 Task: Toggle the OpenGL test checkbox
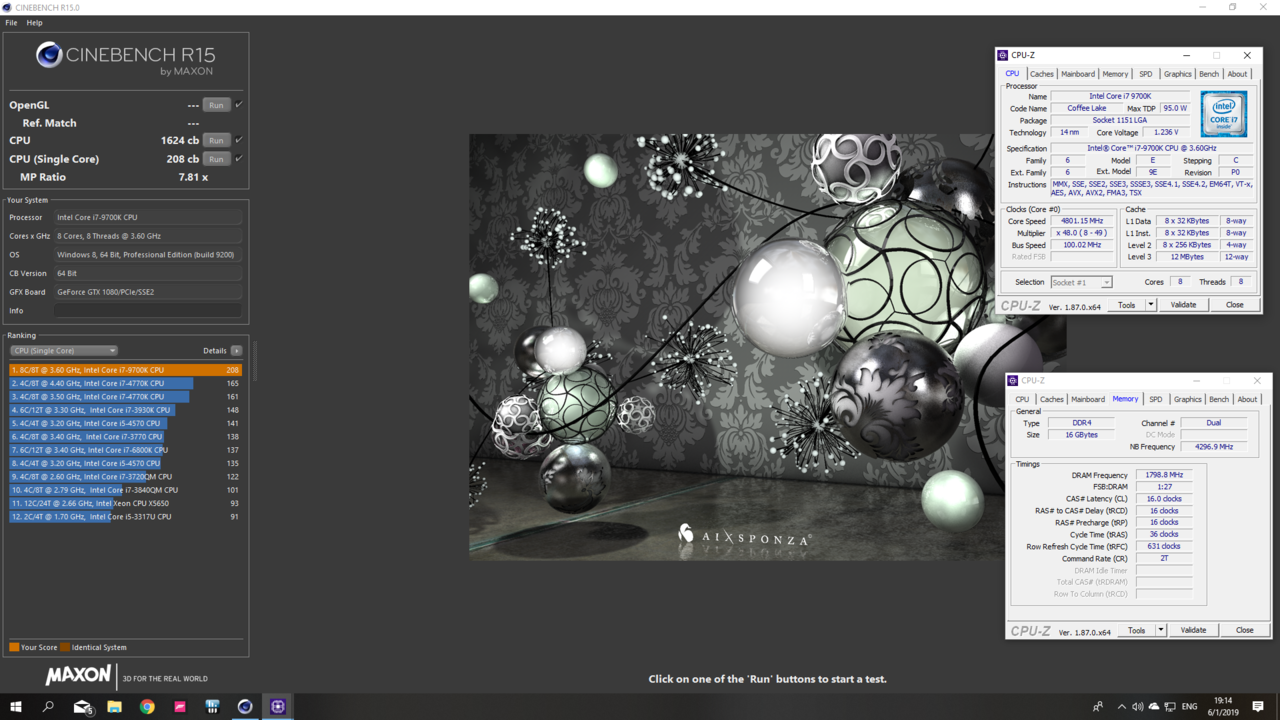(239, 105)
